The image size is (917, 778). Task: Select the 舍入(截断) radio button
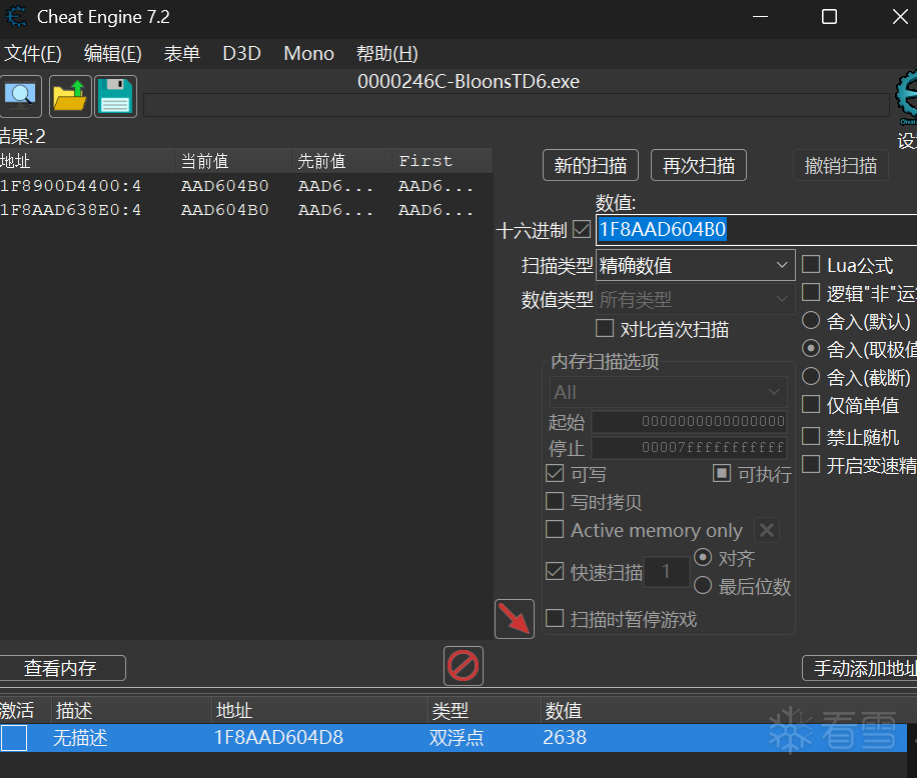(x=811, y=376)
